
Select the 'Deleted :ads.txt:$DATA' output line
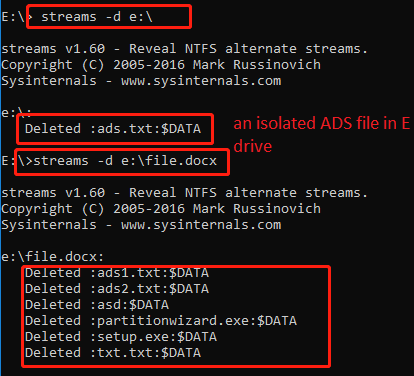pyautogui.click(x=113, y=129)
